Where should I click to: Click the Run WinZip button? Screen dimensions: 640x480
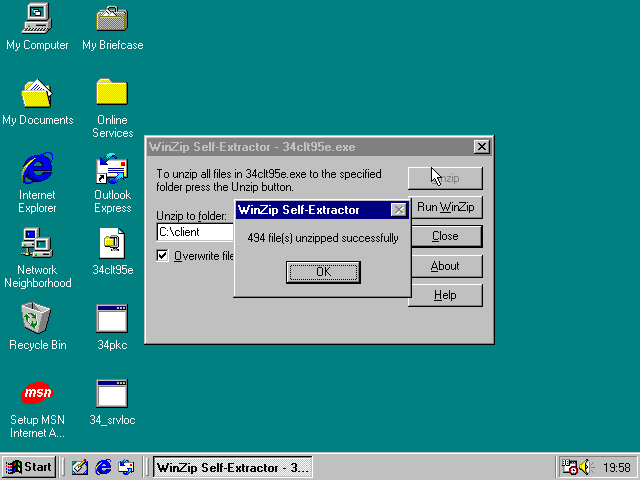[445, 207]
